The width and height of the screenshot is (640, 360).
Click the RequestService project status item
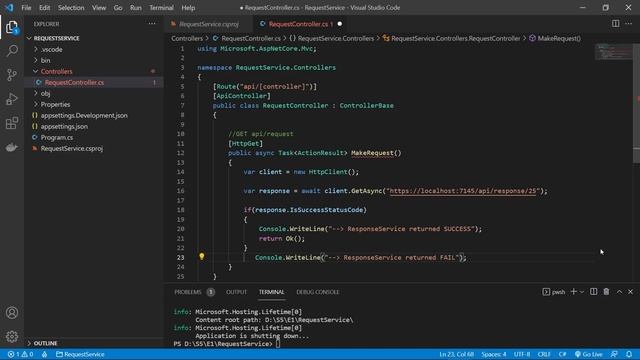[x=80, y=354]
